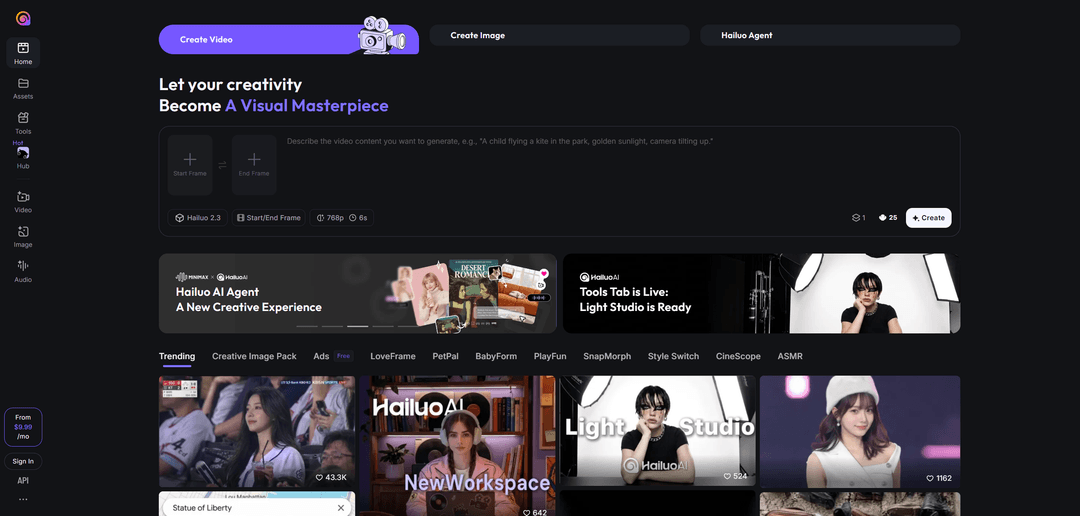Open the Light Studio video thumbnail
This screenshot has height=516, width=1080.
(x=658, y=431)
